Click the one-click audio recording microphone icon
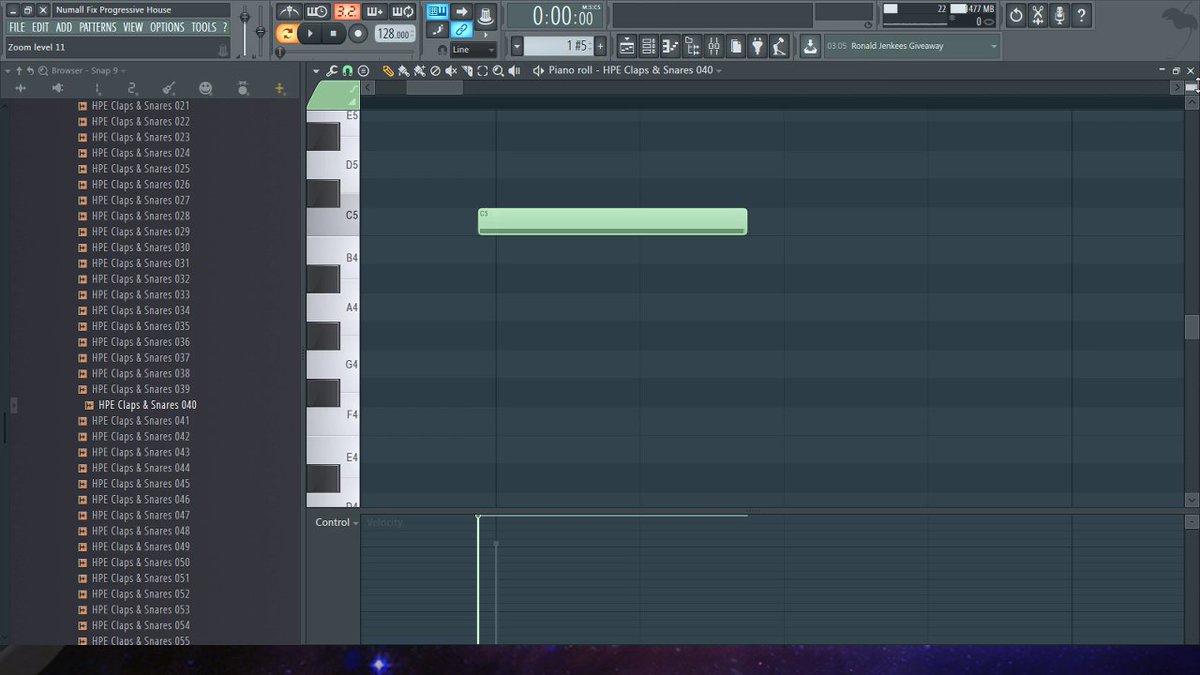This screenshot has height=675, width=1200. tap(1060, 15)
